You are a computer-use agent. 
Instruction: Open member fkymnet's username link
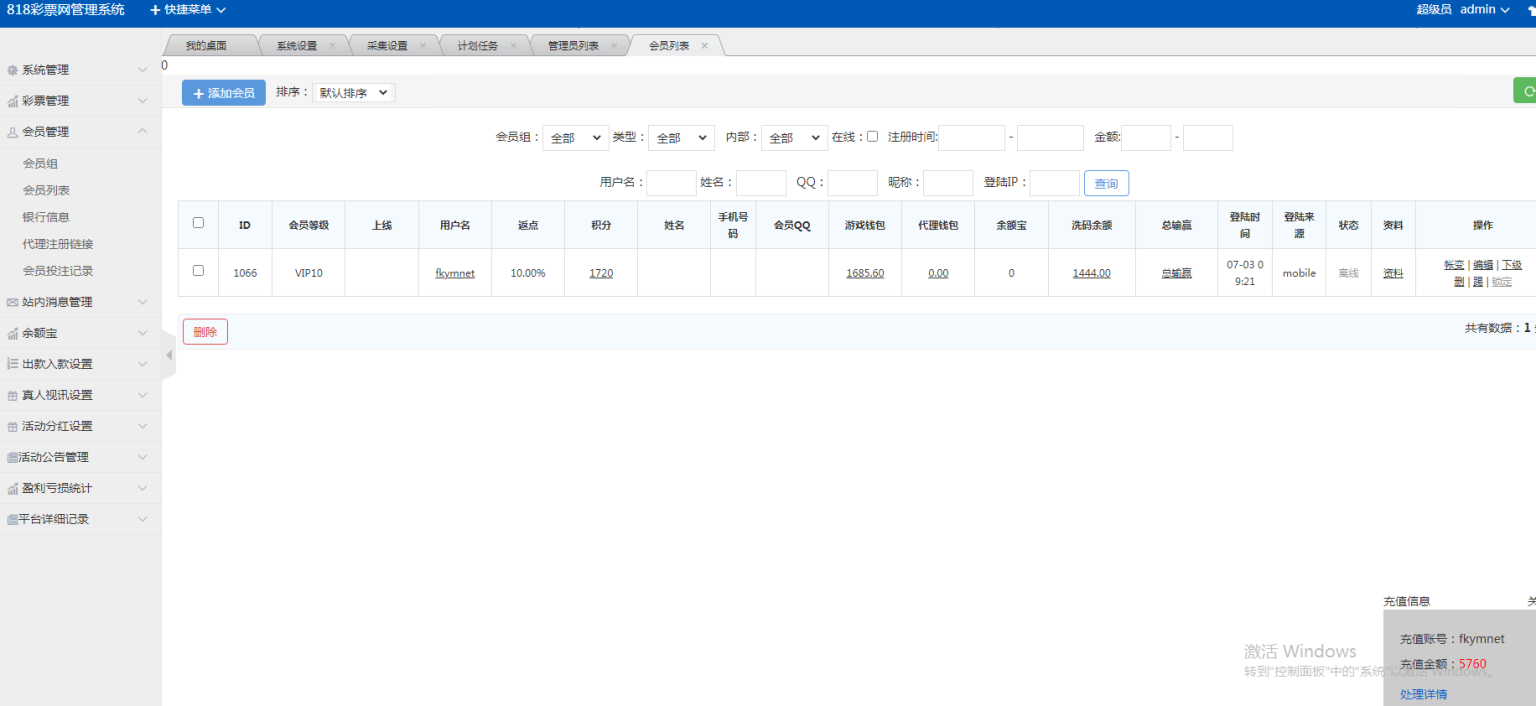455,272
